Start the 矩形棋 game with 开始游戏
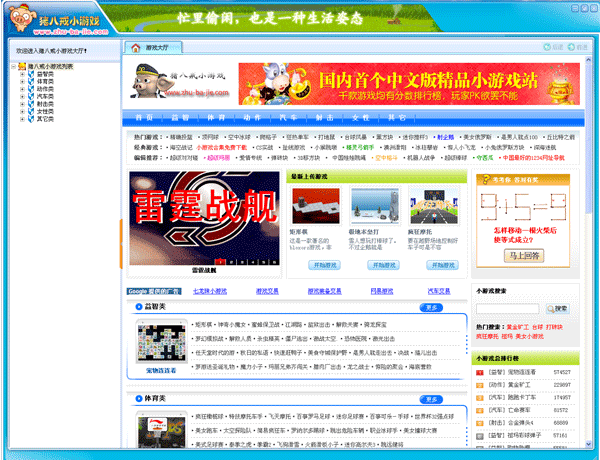This screenshot has height=460, width=600. tap(324, 265)
